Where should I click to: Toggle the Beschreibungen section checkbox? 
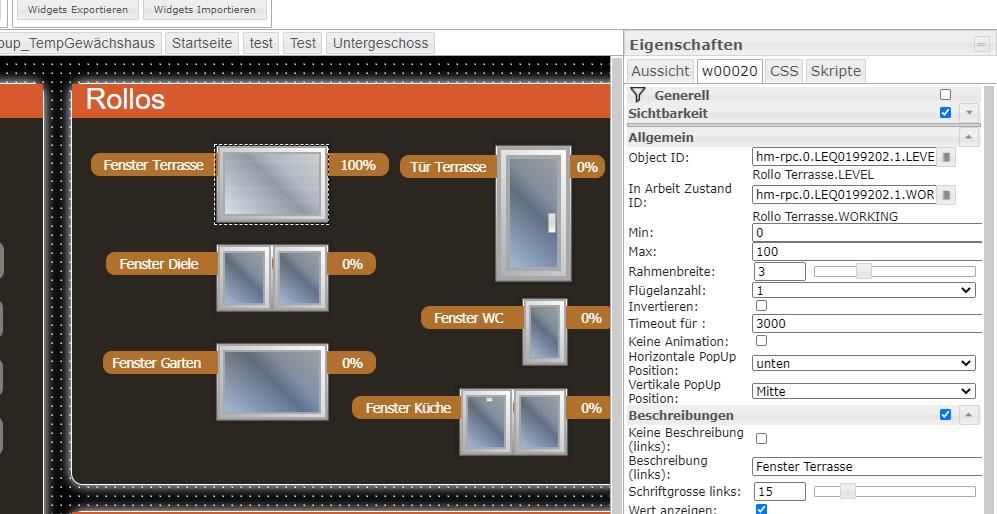coord(945,415)
